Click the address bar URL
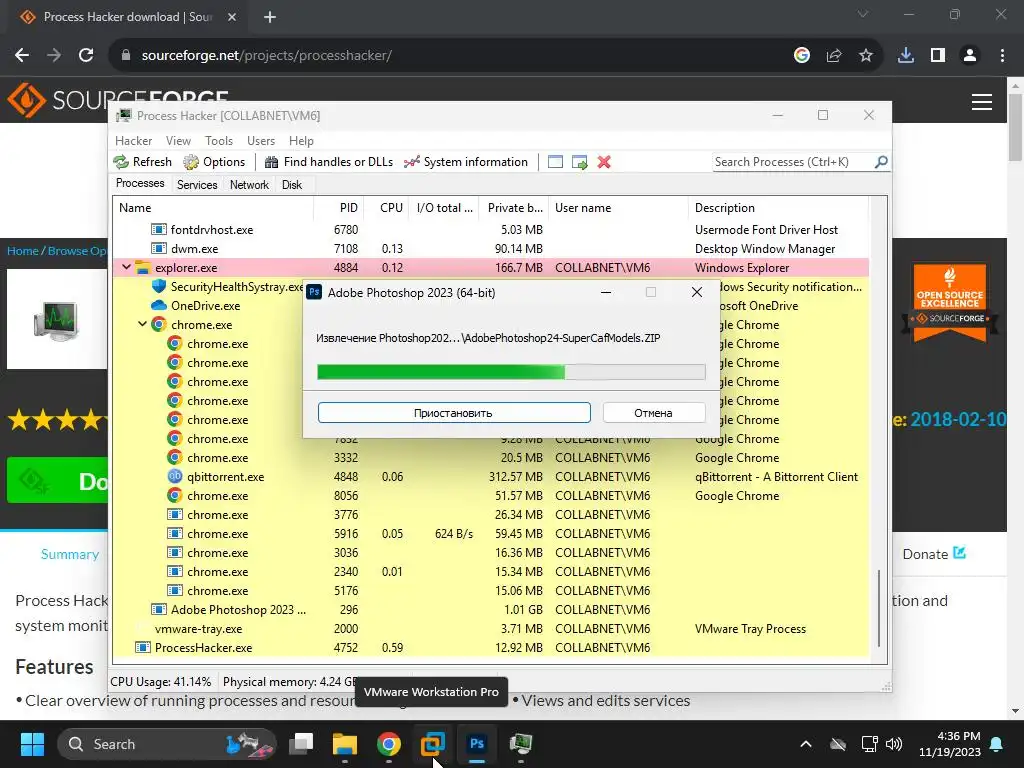 [x=266, y=56]
